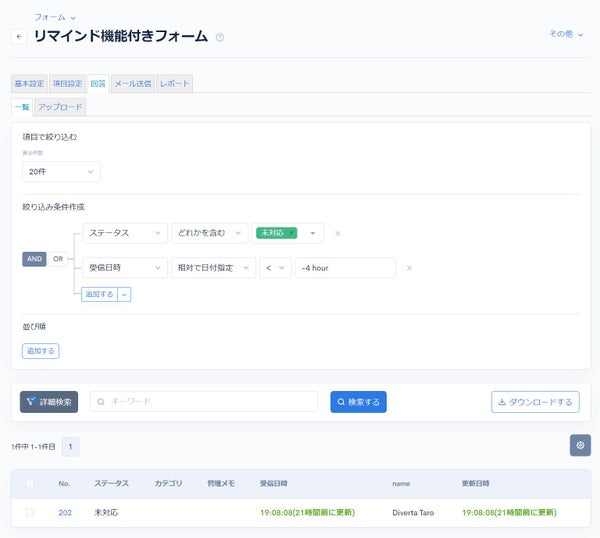
Task: Click the -4 hour input field
Action: click(x=345, y=268)
